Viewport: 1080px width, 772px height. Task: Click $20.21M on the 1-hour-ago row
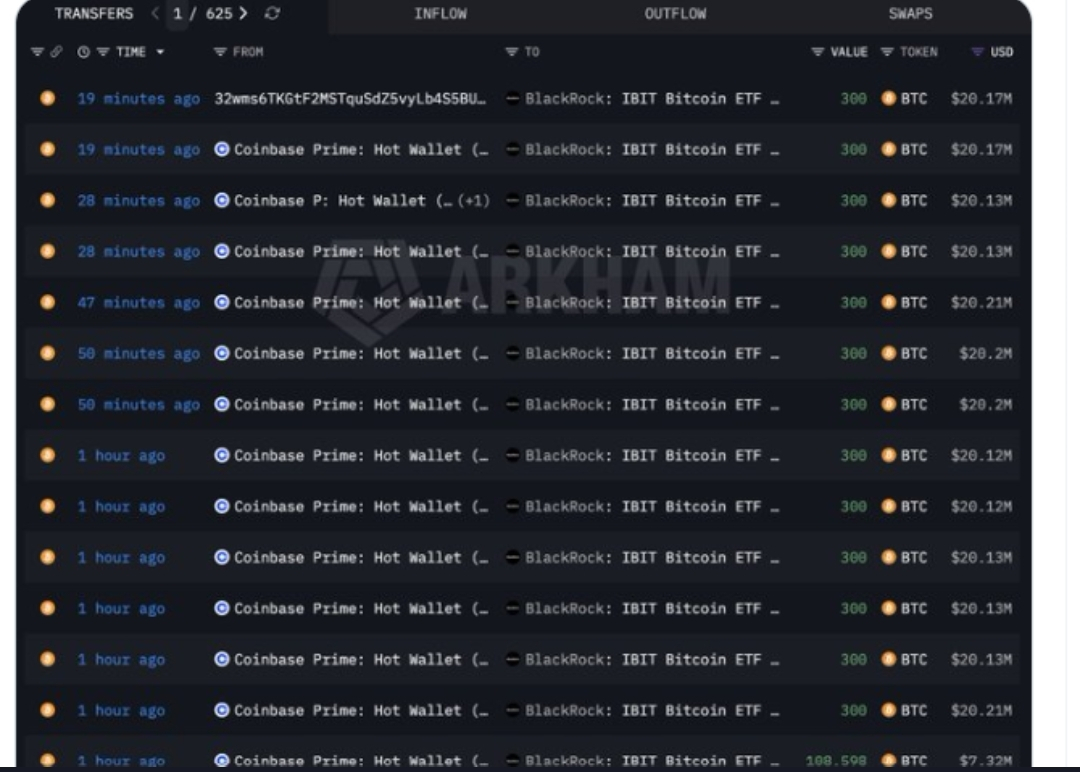point(982,710)
